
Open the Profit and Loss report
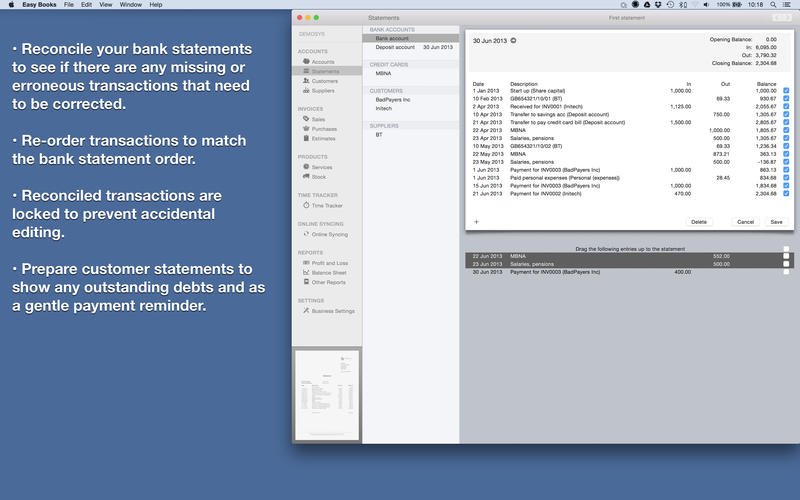pyautogui.click(x=329, y=263)
